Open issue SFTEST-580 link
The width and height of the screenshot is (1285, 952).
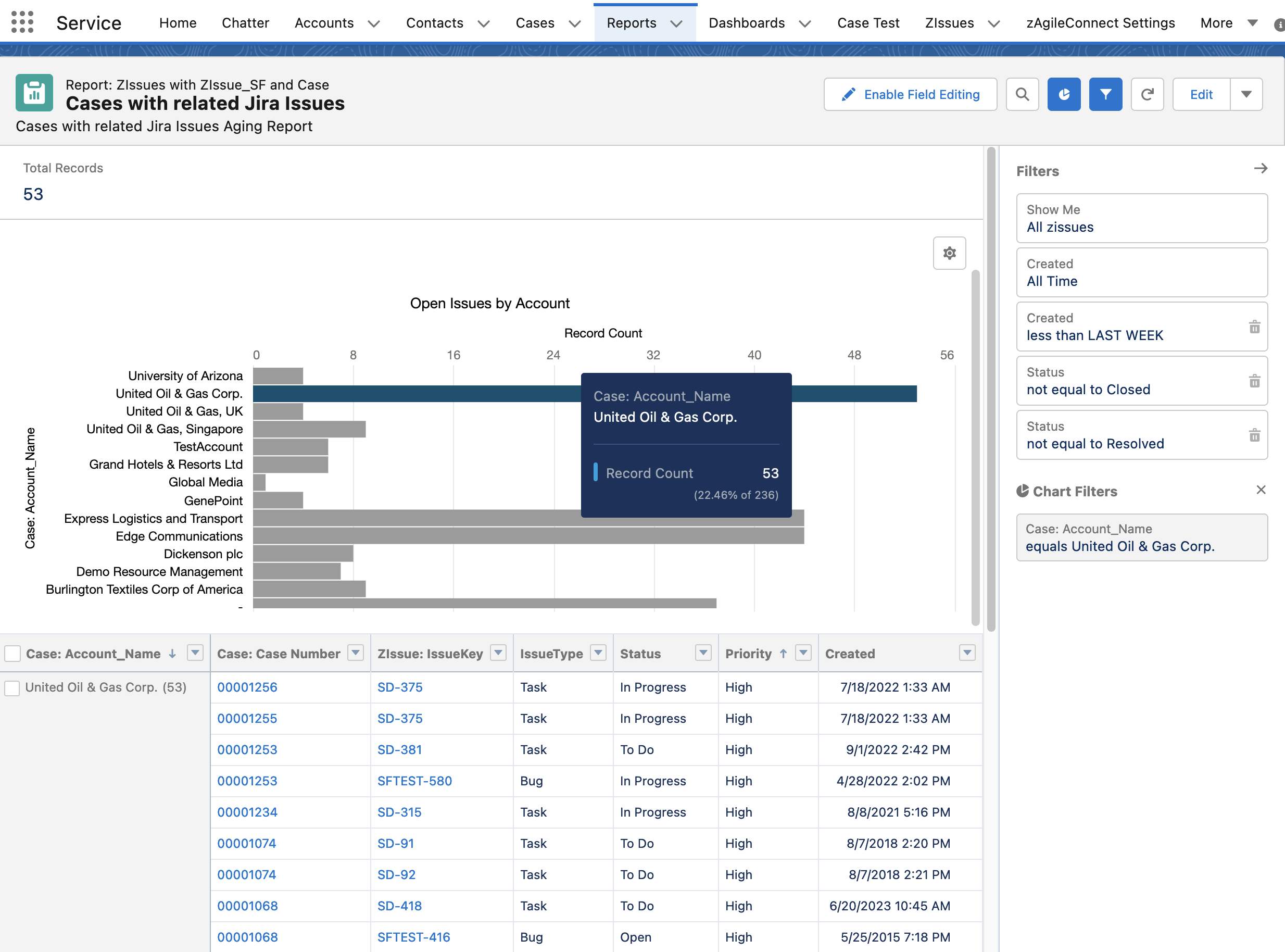(414, 781)
